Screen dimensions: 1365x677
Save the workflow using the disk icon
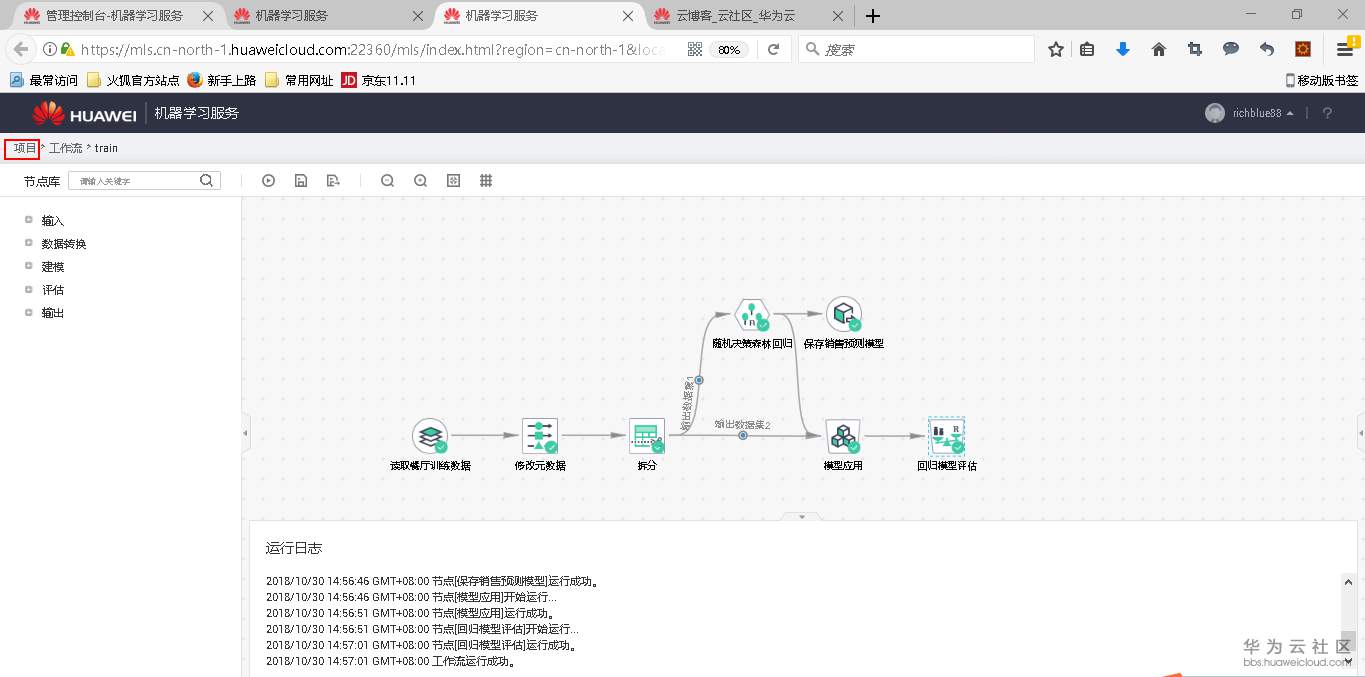(x=300, y=181)
